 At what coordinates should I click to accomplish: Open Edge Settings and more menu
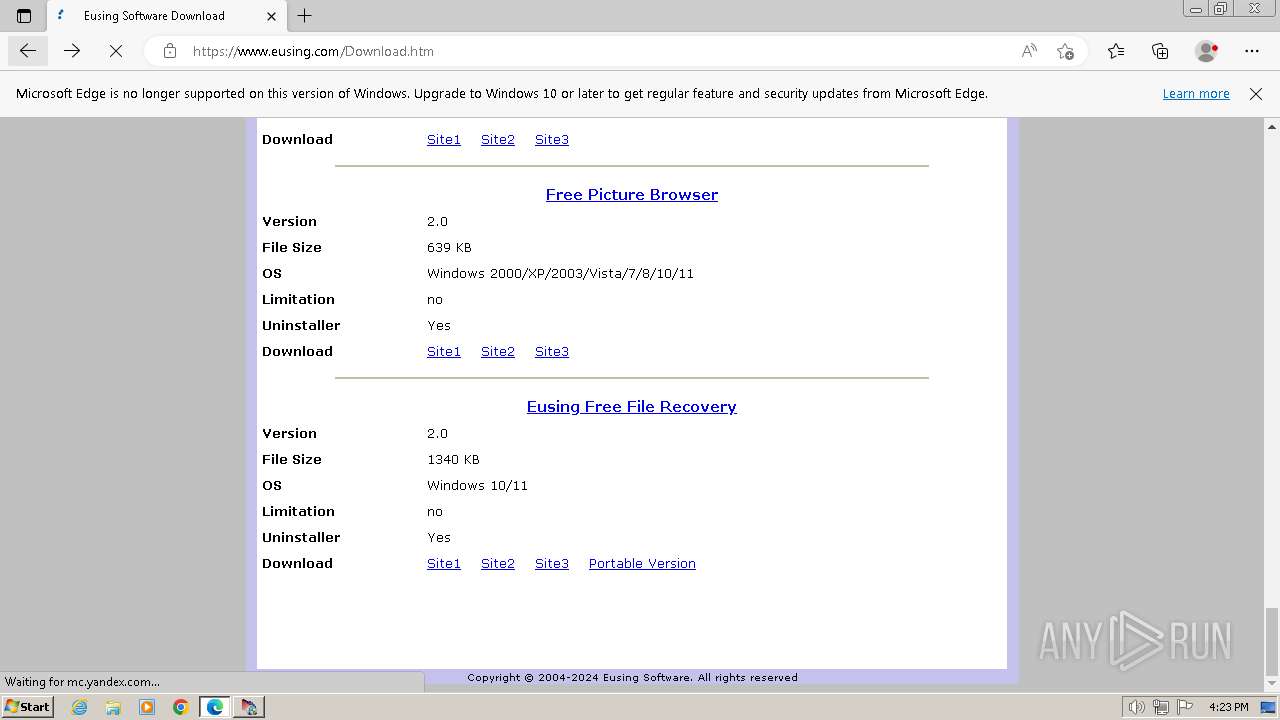(1252, 51)
